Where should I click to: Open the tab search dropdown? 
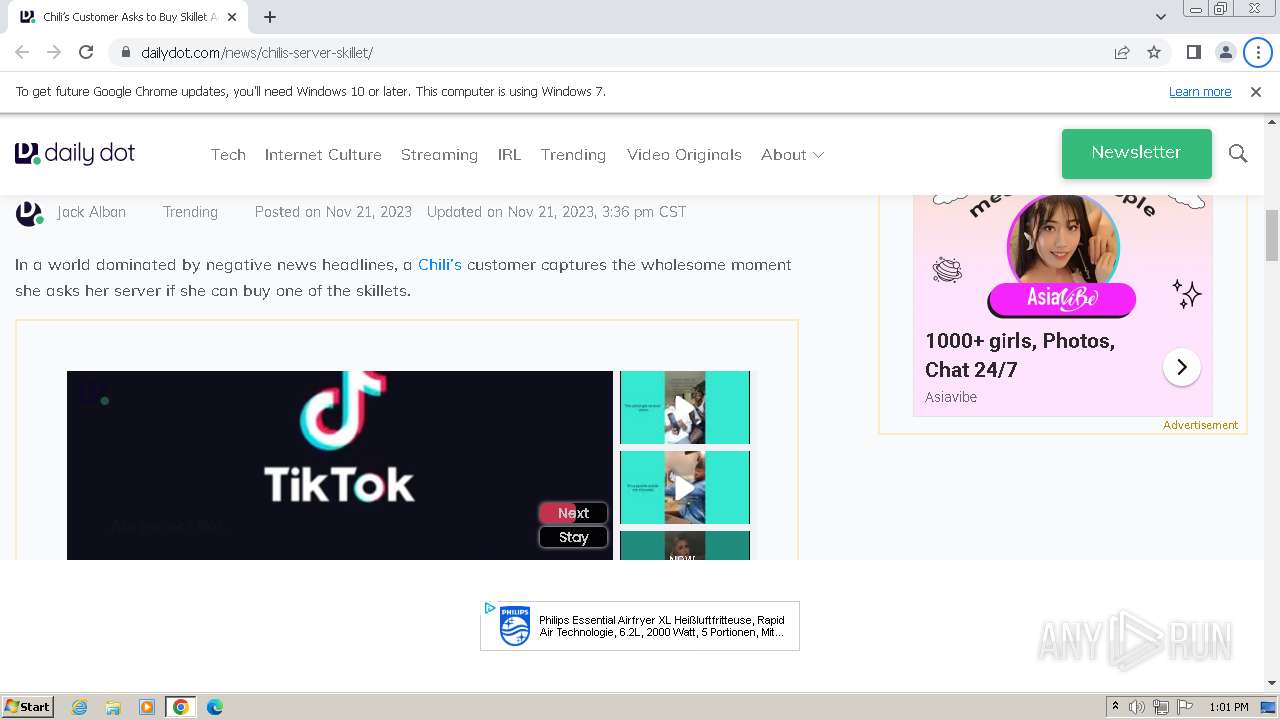pos(1160,17)
